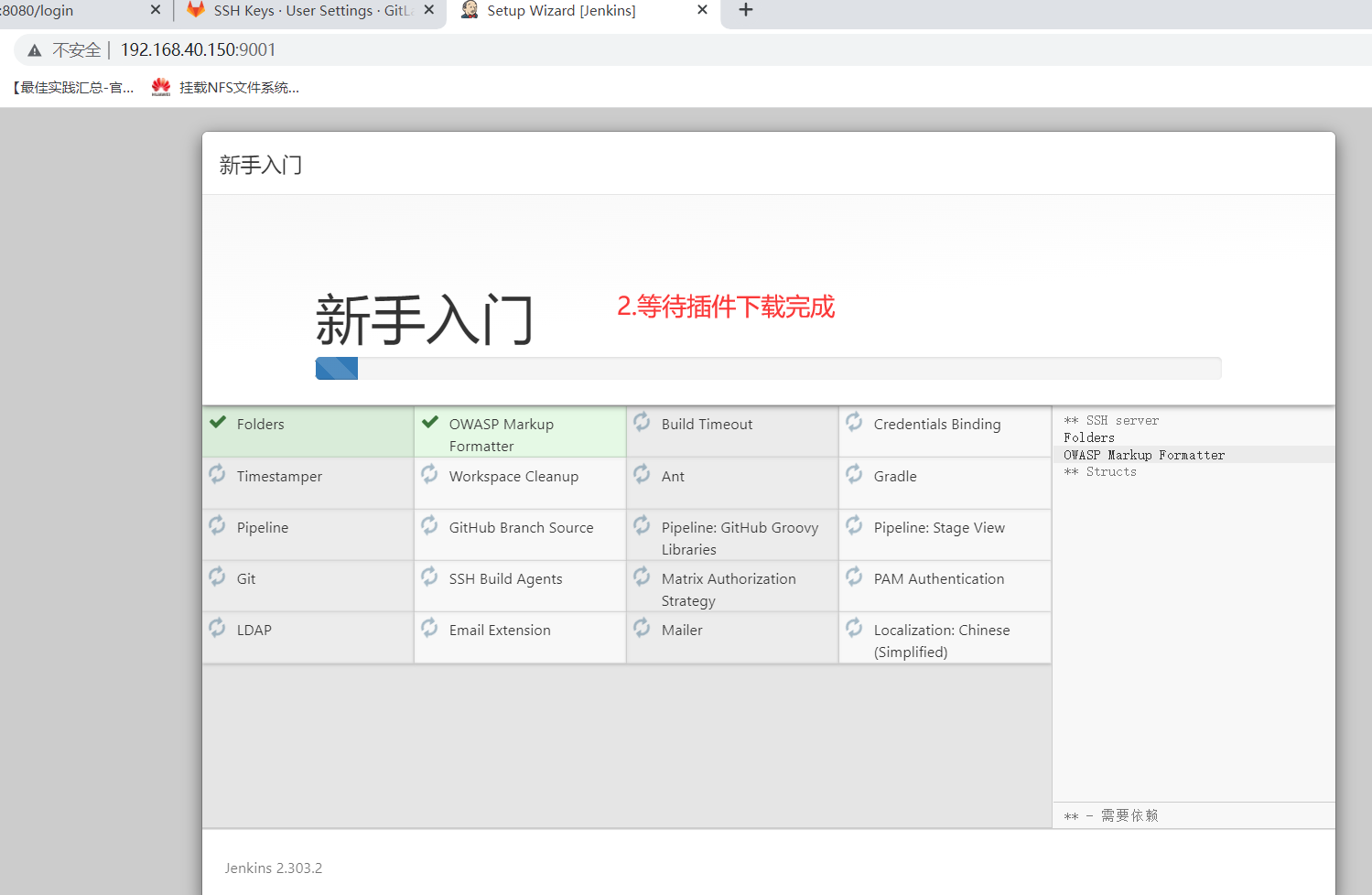This screenshot has width=1372, height=895.
Task: Click '** SSH server' in install log
Action: click(1111, 421)
